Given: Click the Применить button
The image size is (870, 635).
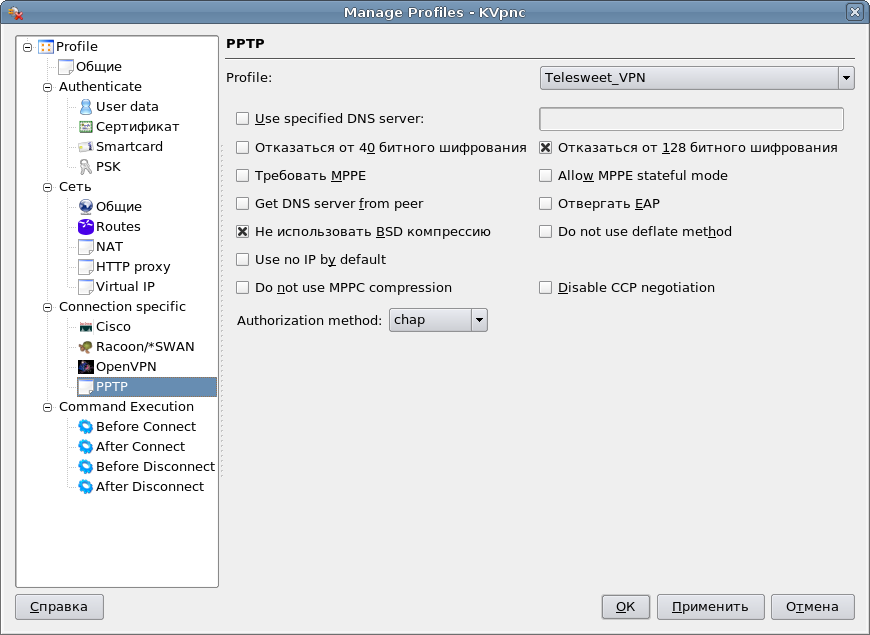Looking at the screenshot, I should point(710,607).
